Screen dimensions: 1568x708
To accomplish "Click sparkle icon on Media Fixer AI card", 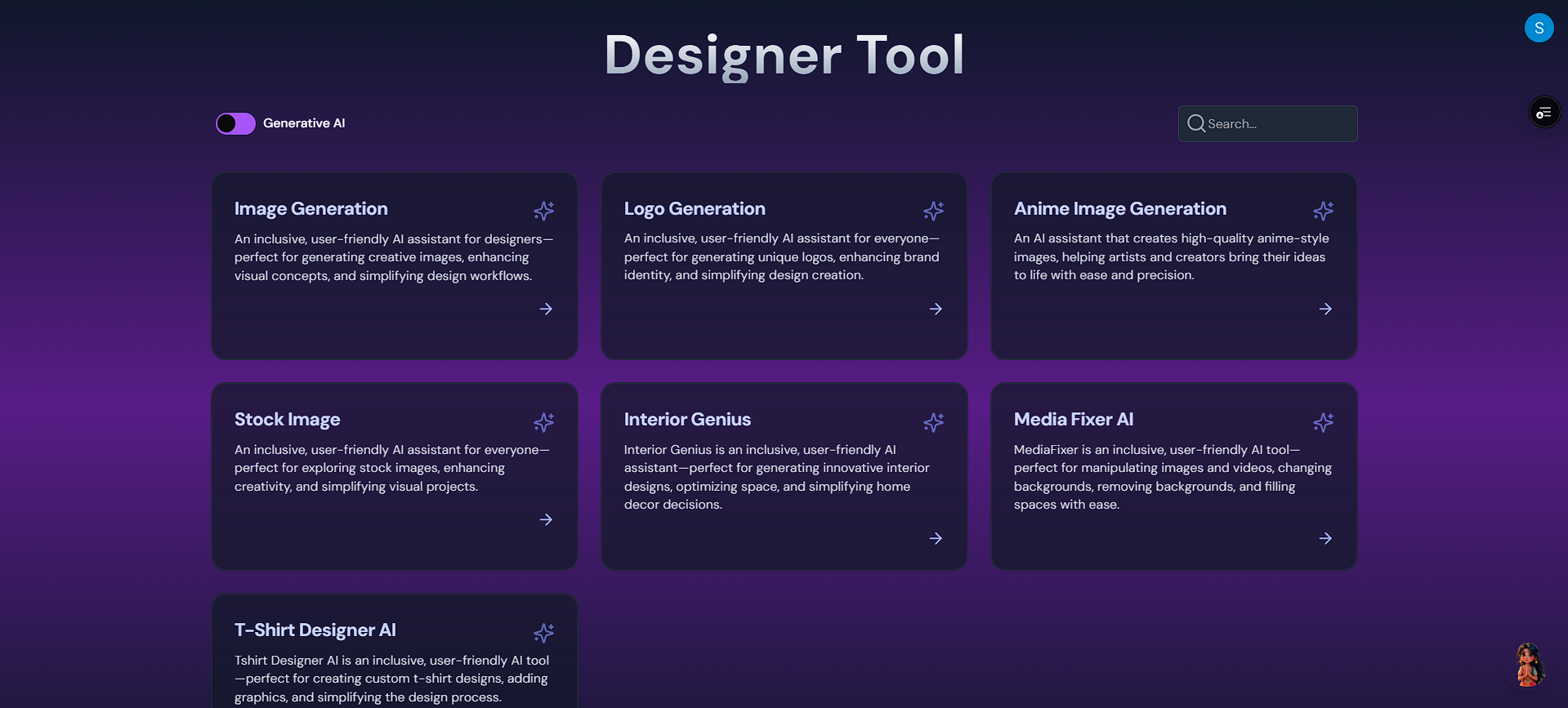I will point(1324,421).
